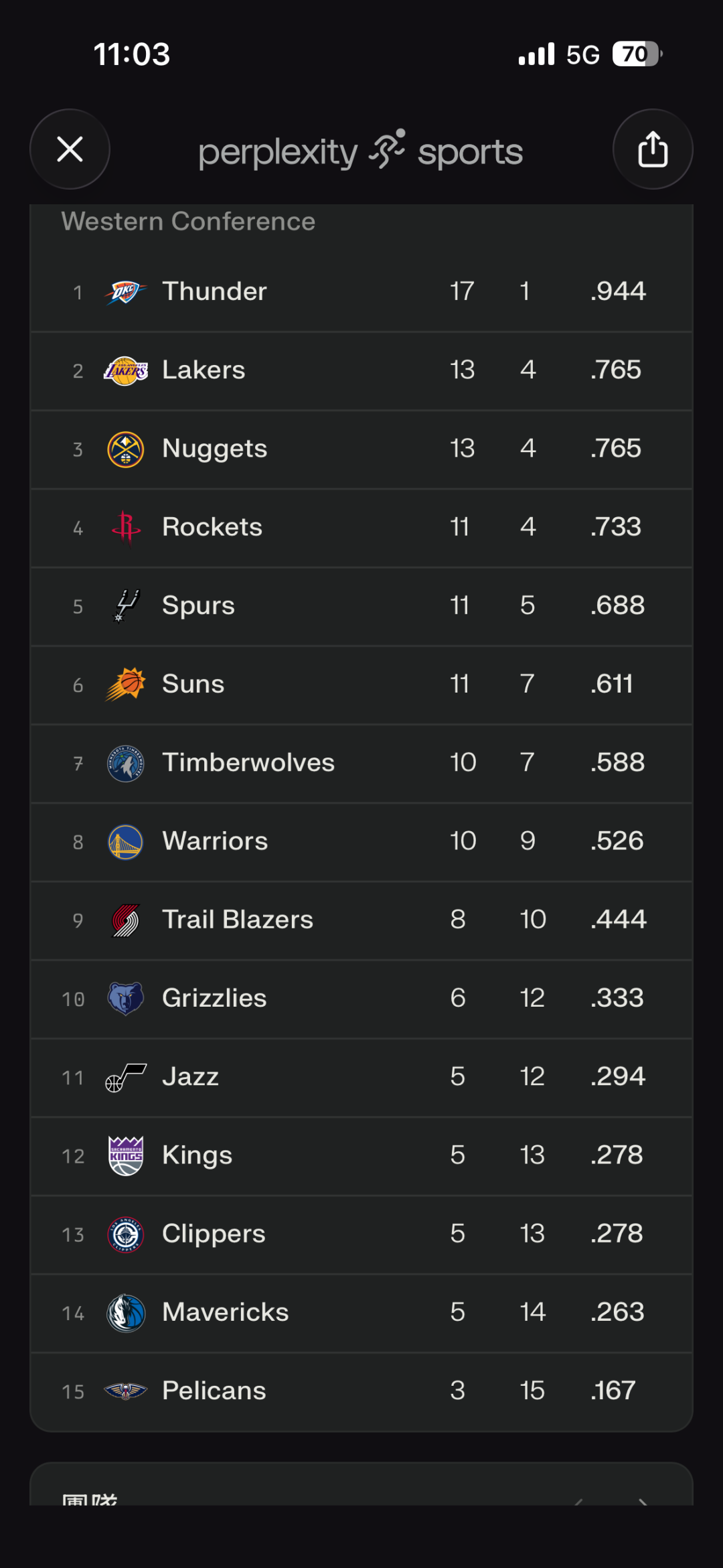Open the Jazz team name
Viewport: 723px width, 1568px height.
pos(190,1076)
